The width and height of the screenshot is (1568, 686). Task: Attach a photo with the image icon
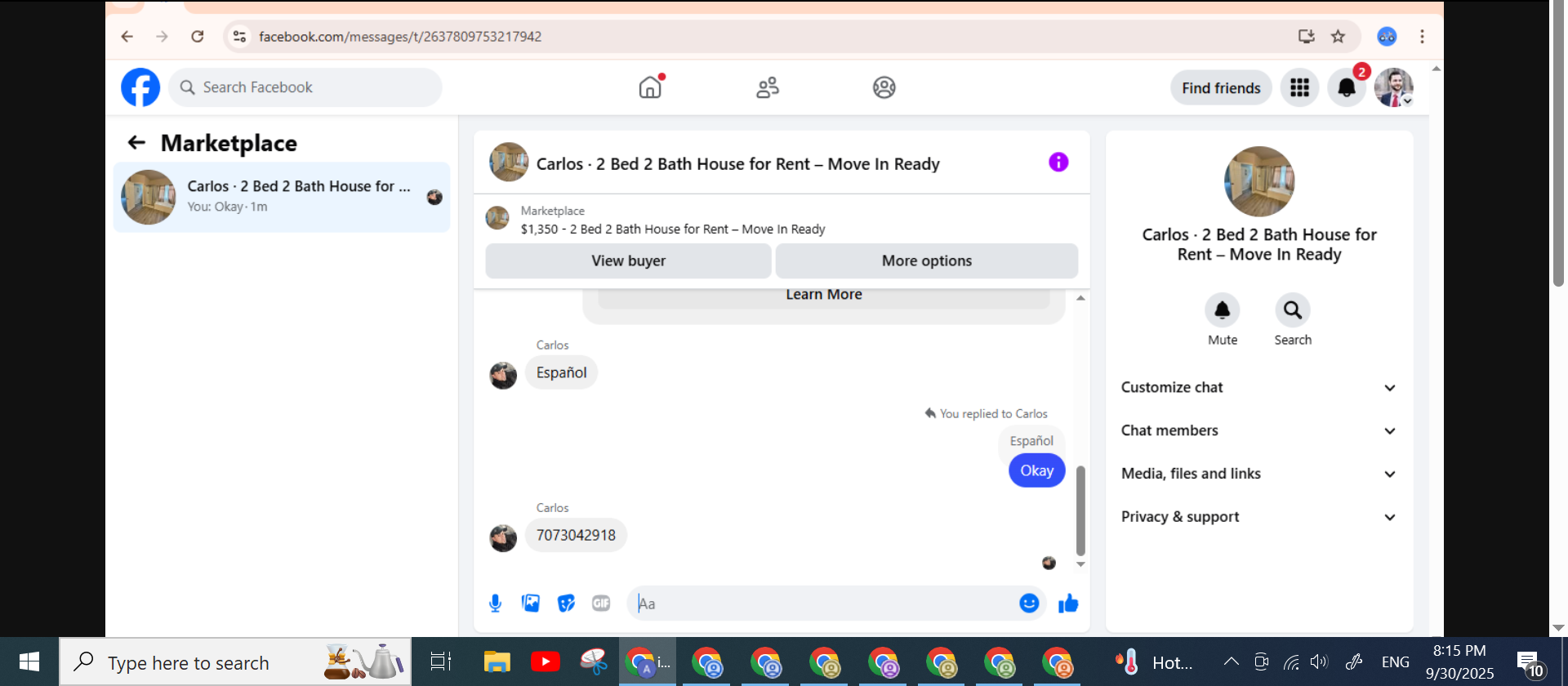(x=531, y=604)
